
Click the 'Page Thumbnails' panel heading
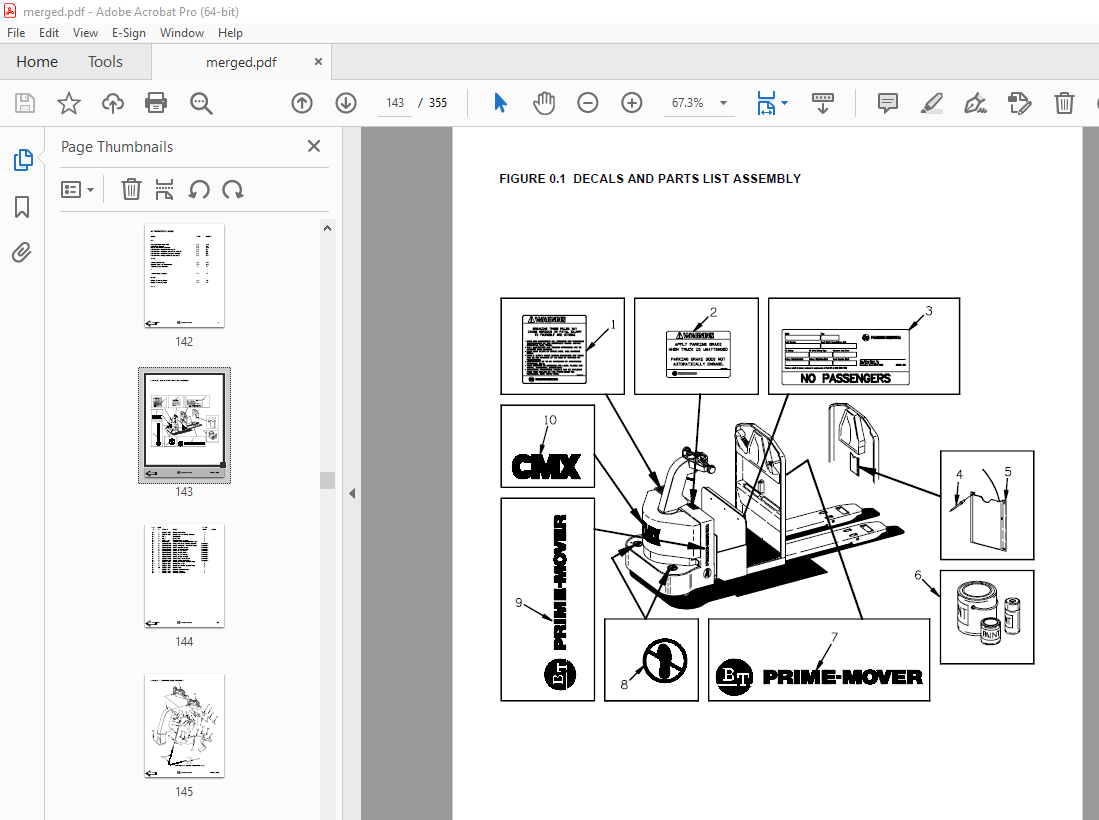point(117,146)
